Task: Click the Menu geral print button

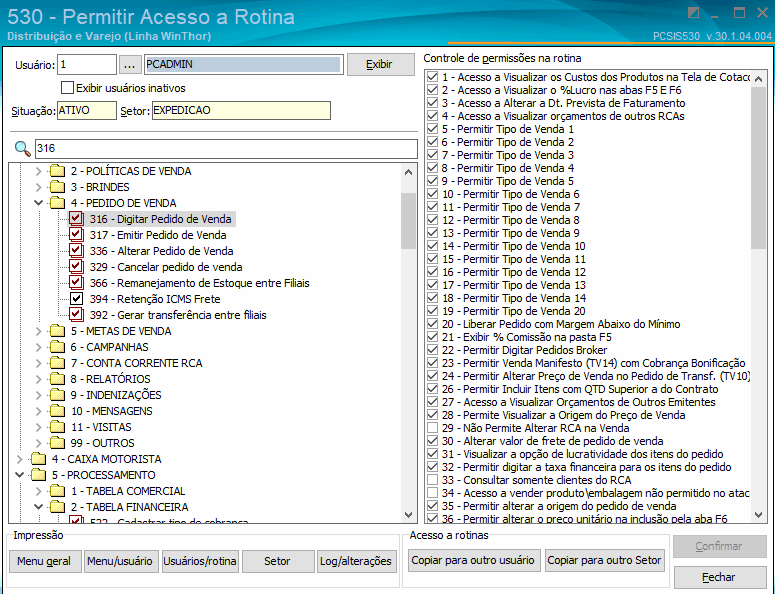Action: pos(45,561)
